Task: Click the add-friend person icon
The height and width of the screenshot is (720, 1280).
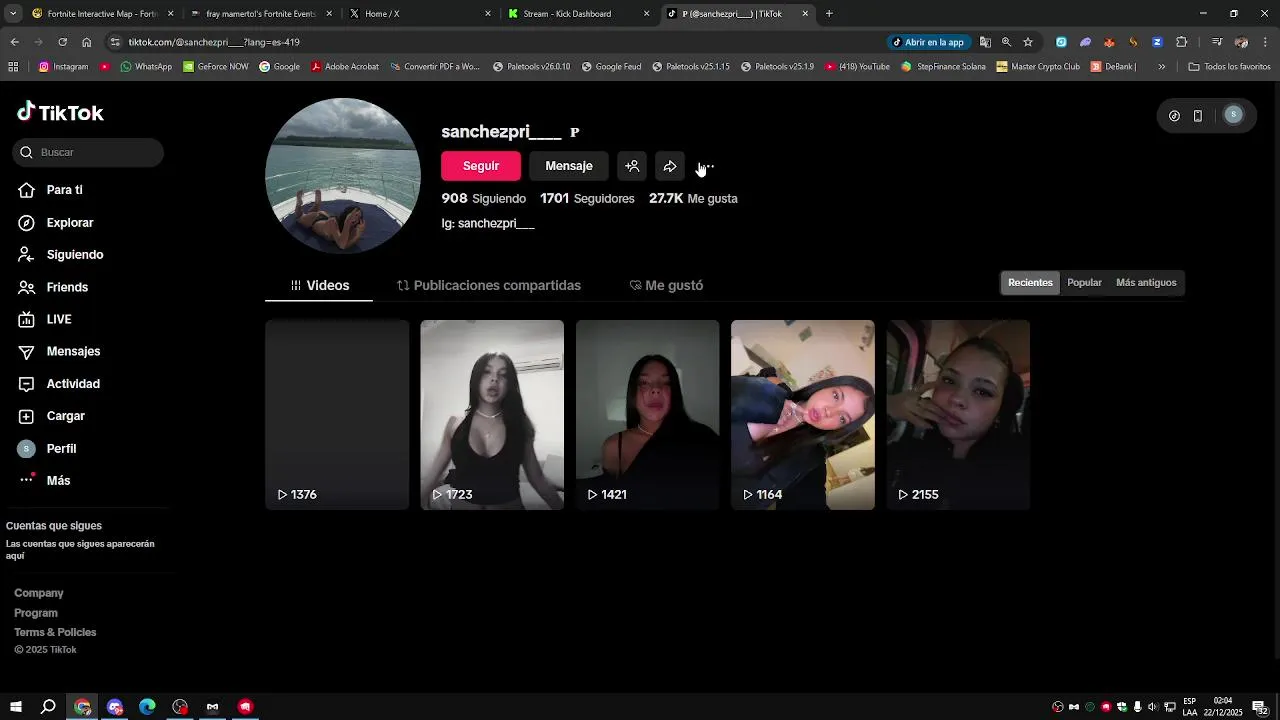Action: click(x=632, y=166)
